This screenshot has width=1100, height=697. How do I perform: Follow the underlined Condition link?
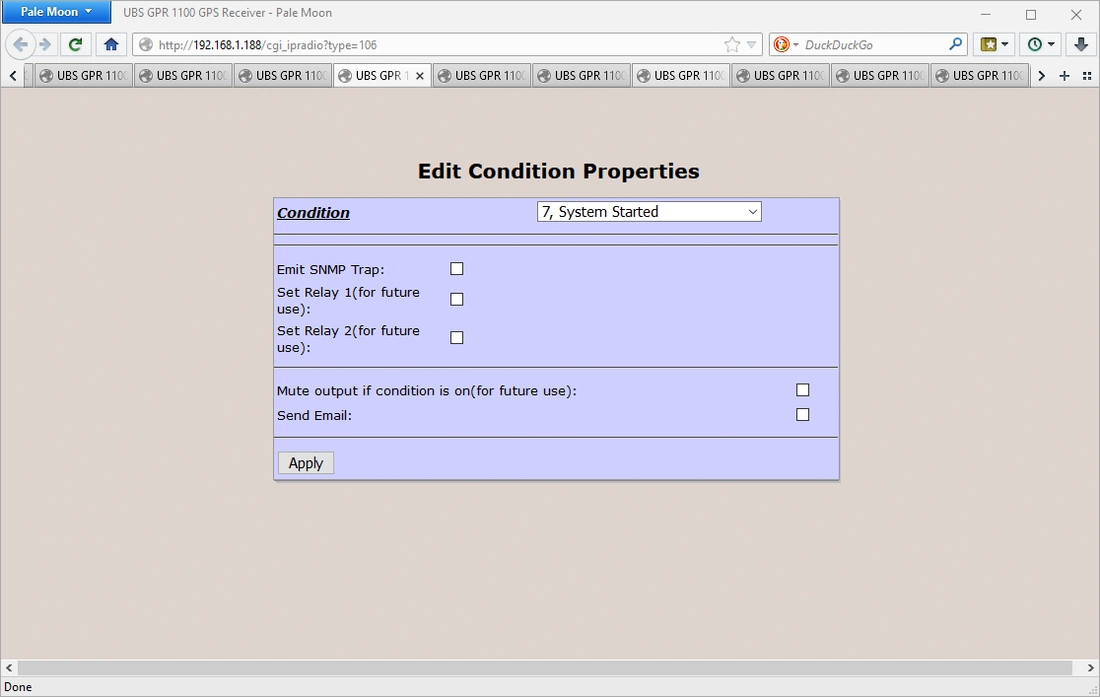313,212
